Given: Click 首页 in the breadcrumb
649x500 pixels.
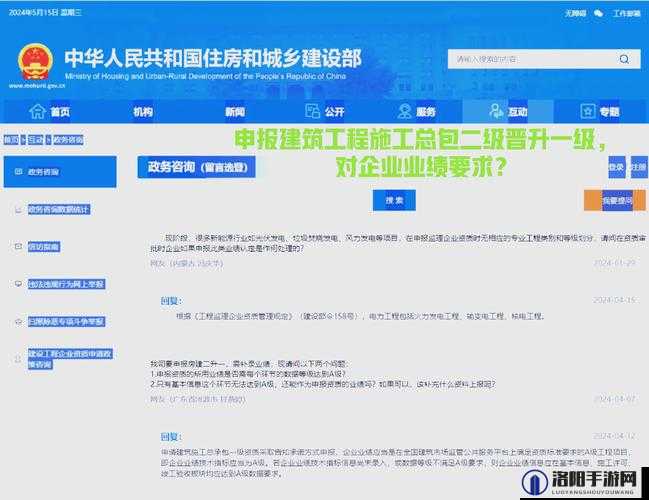Looking at the screenshot, I should pos(11,139).
